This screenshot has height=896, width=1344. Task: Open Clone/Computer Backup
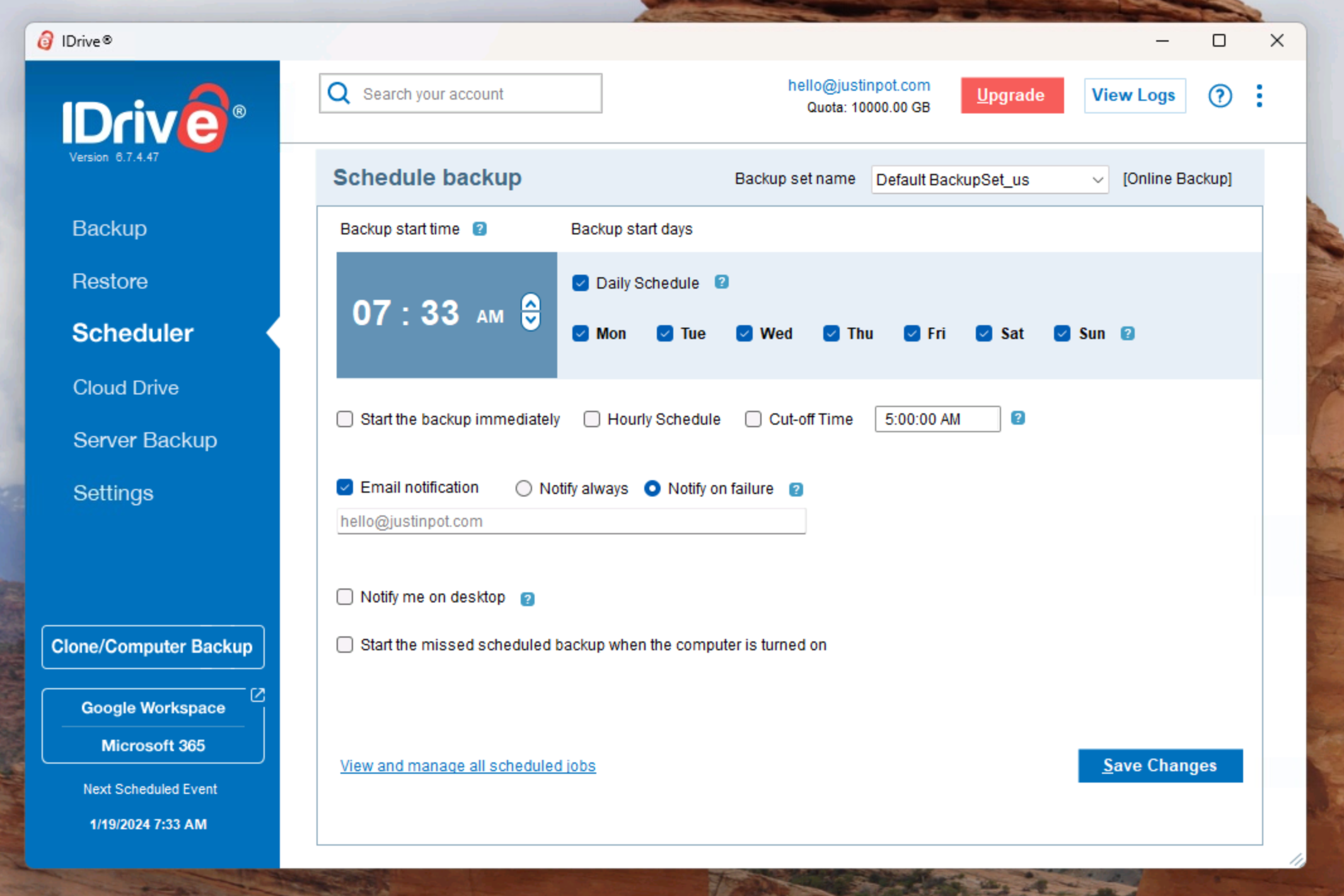point(153,646)
